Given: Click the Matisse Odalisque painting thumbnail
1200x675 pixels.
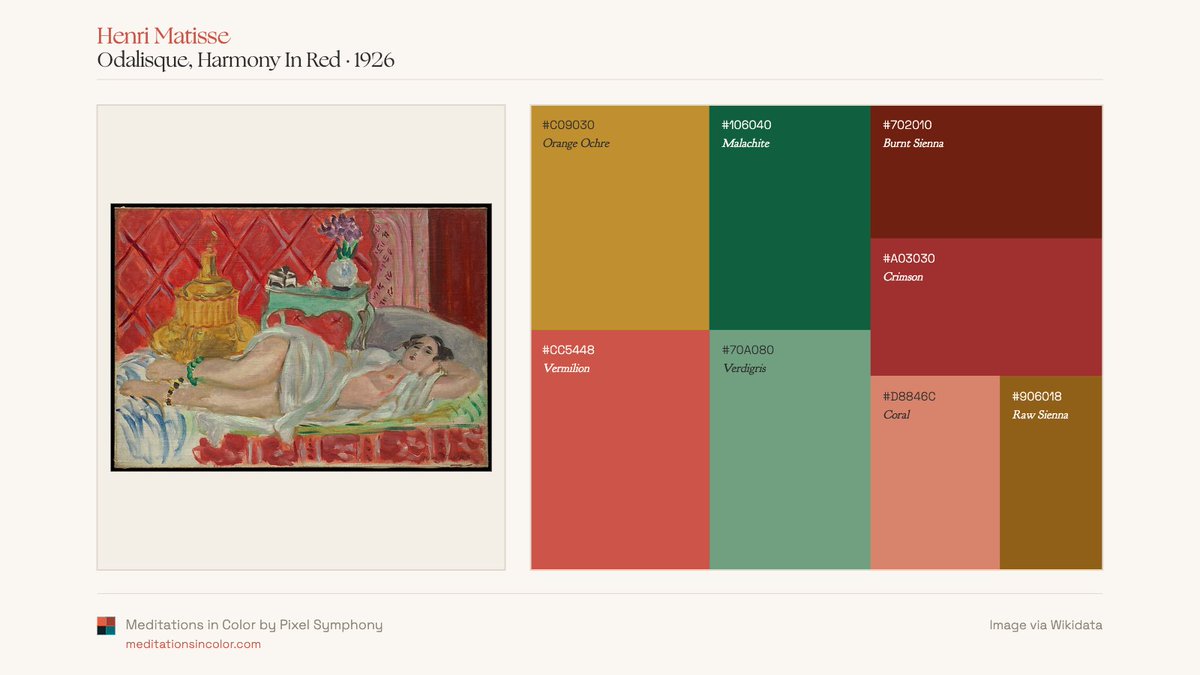Looking at the screenshot, I should [301, 338].
